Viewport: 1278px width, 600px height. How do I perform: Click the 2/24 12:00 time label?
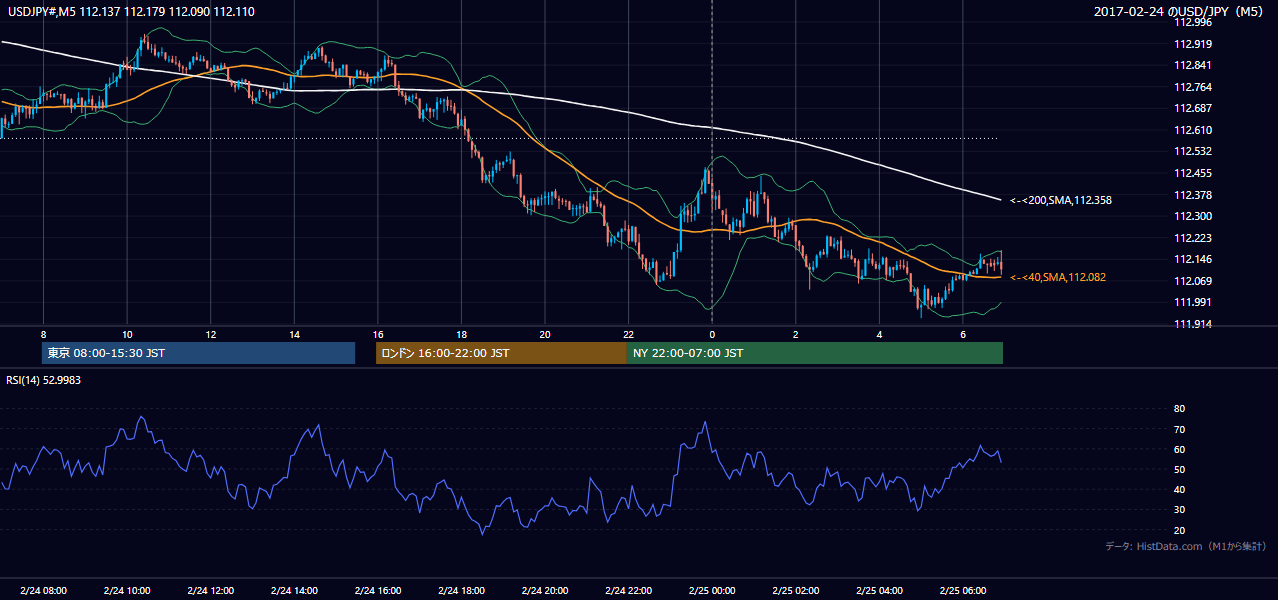click(210, 590)
